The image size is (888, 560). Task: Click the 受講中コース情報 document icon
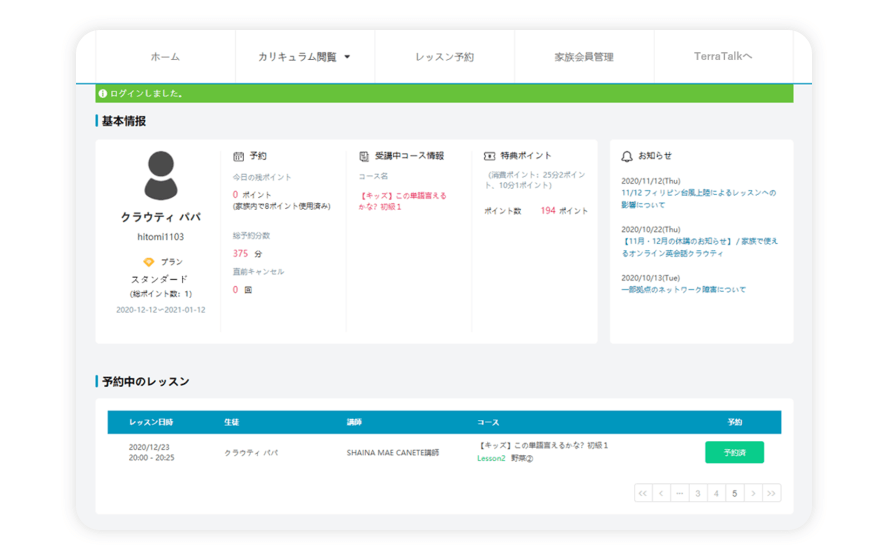point(364,157)
